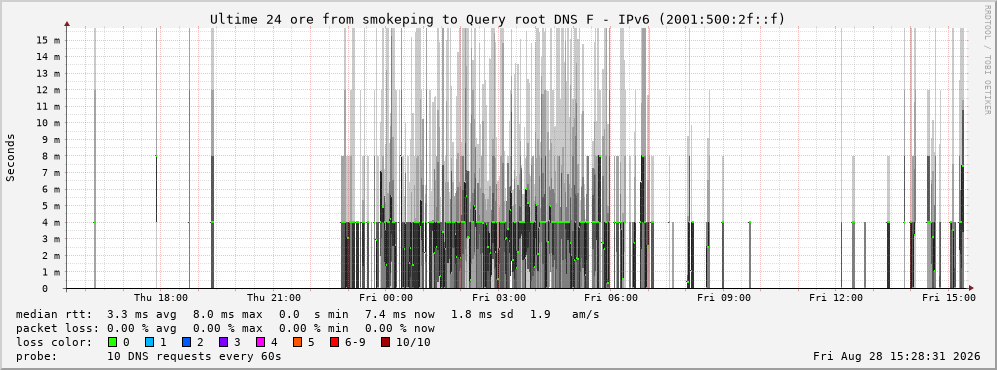This screenshot has height=370, width=997.
Task: Click the orange loss color swatch for 5
Action: [x=298, y=342]
